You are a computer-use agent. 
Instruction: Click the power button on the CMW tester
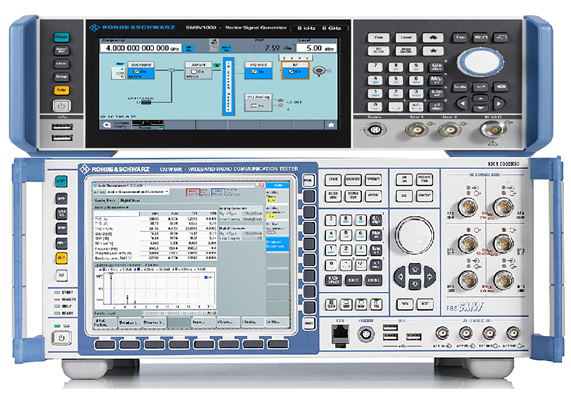(x=61, y=338)
